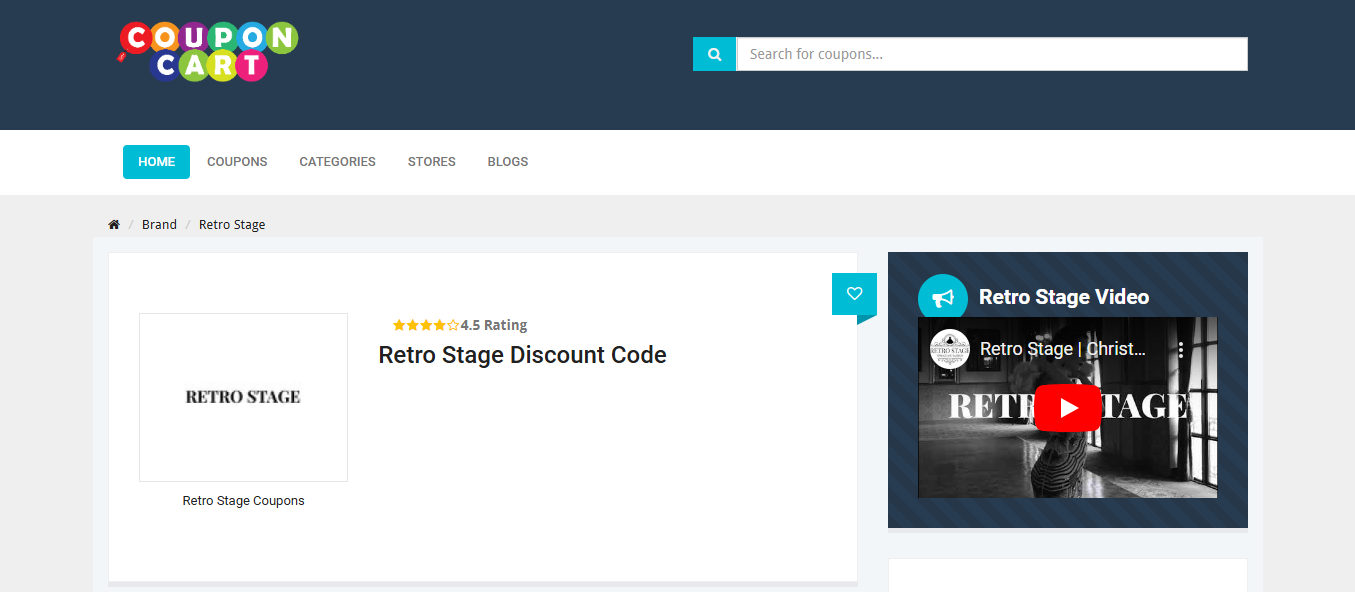The width and height of the screenshot is (1355, 592).
Task: Click the 4.5 Rating text
Action: click(494, 325)
